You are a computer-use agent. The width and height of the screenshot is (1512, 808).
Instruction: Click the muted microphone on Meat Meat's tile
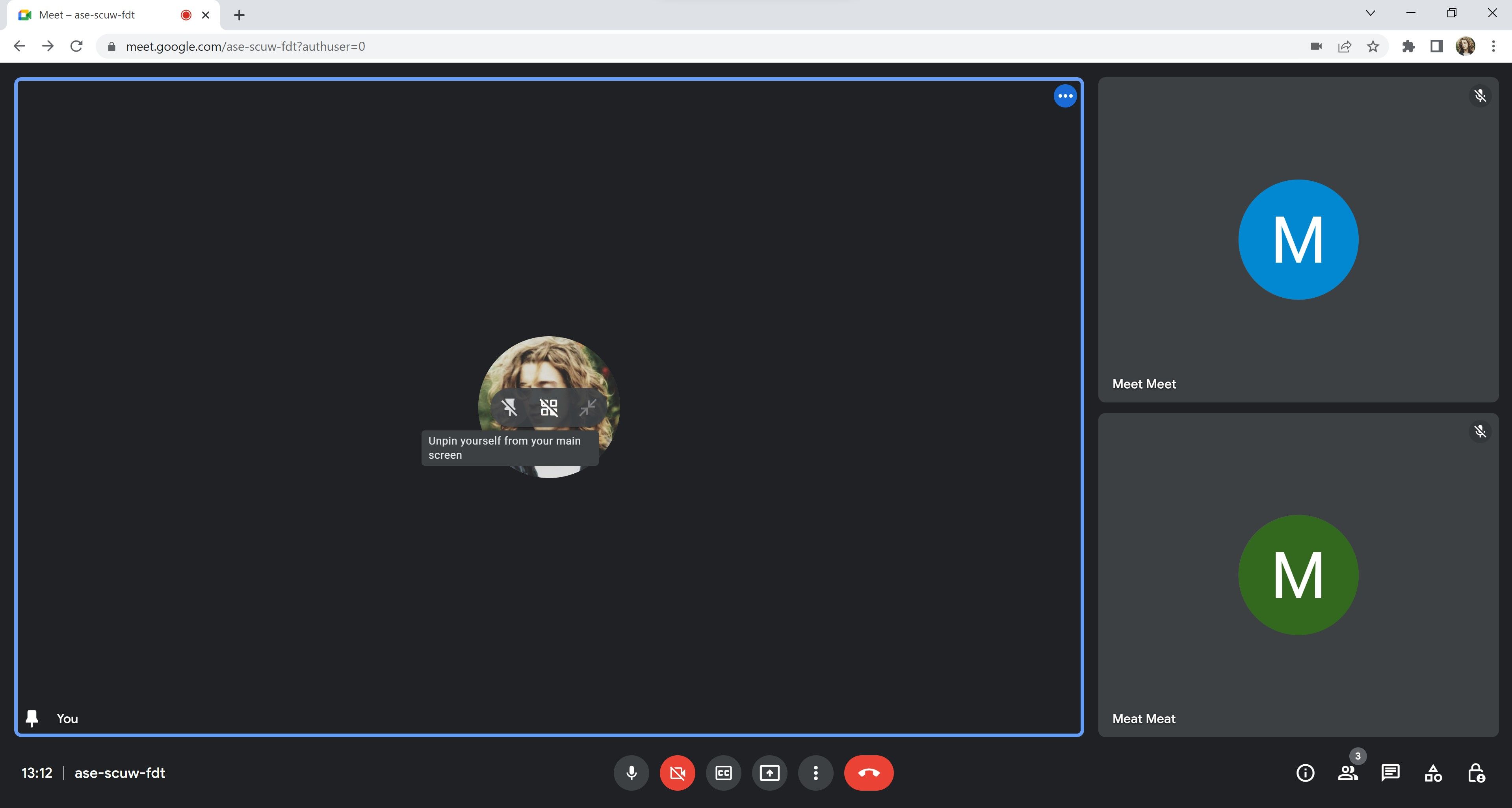(x=1480, y=432)
